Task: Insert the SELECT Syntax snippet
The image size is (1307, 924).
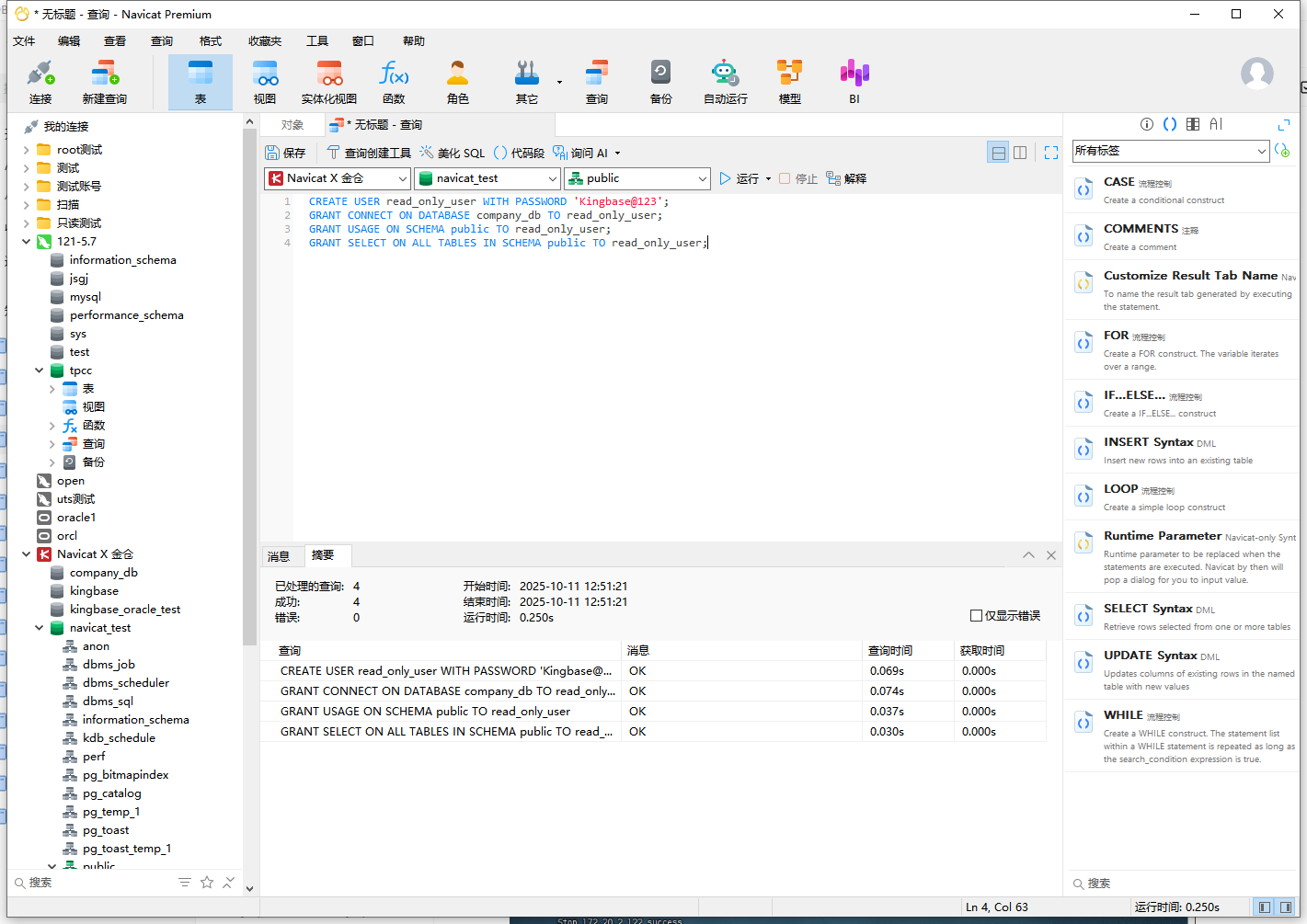Action: click(1181, 616)
